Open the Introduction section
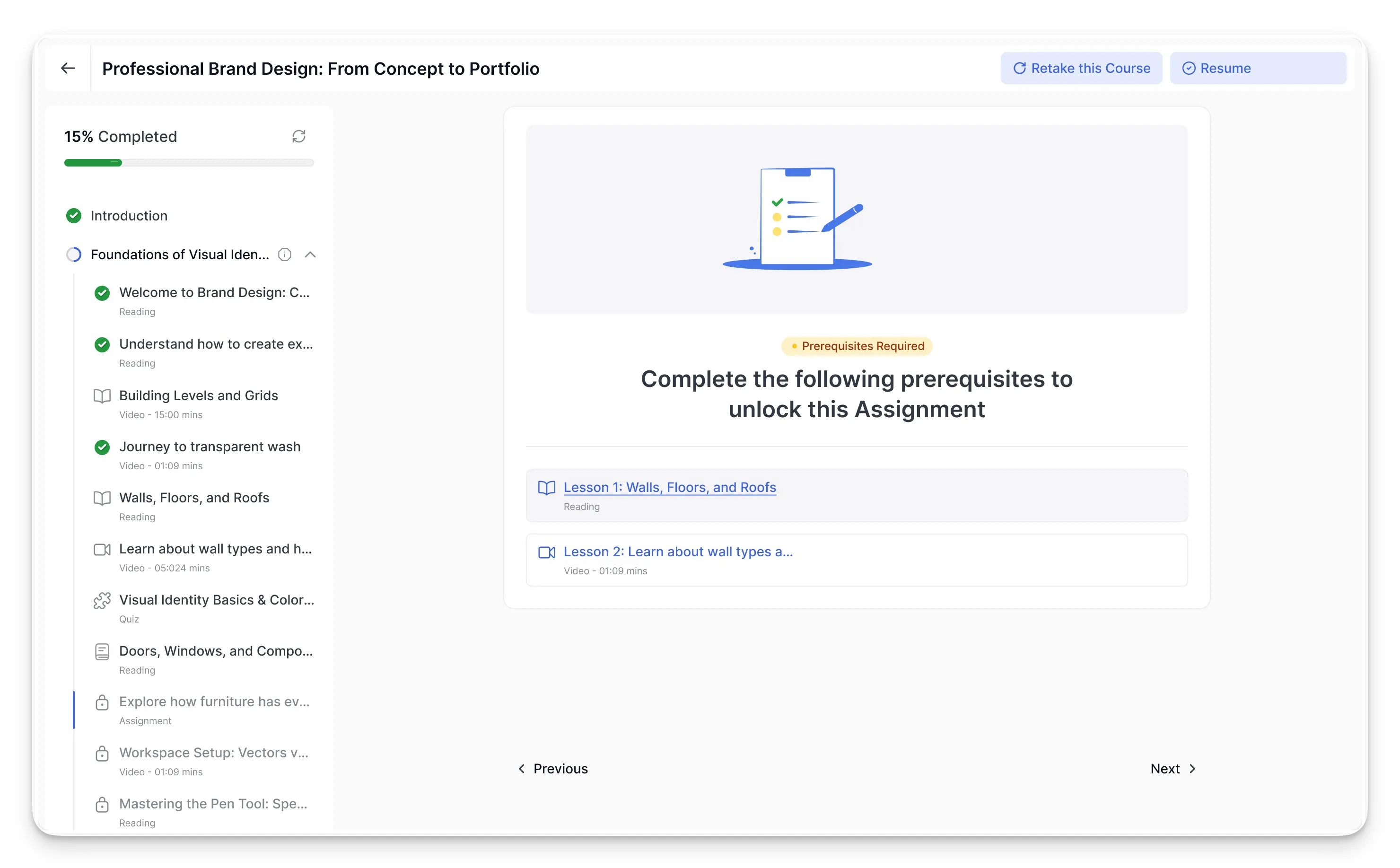Viewport: 1400px width, 868px height. click(x=129, y=216)
